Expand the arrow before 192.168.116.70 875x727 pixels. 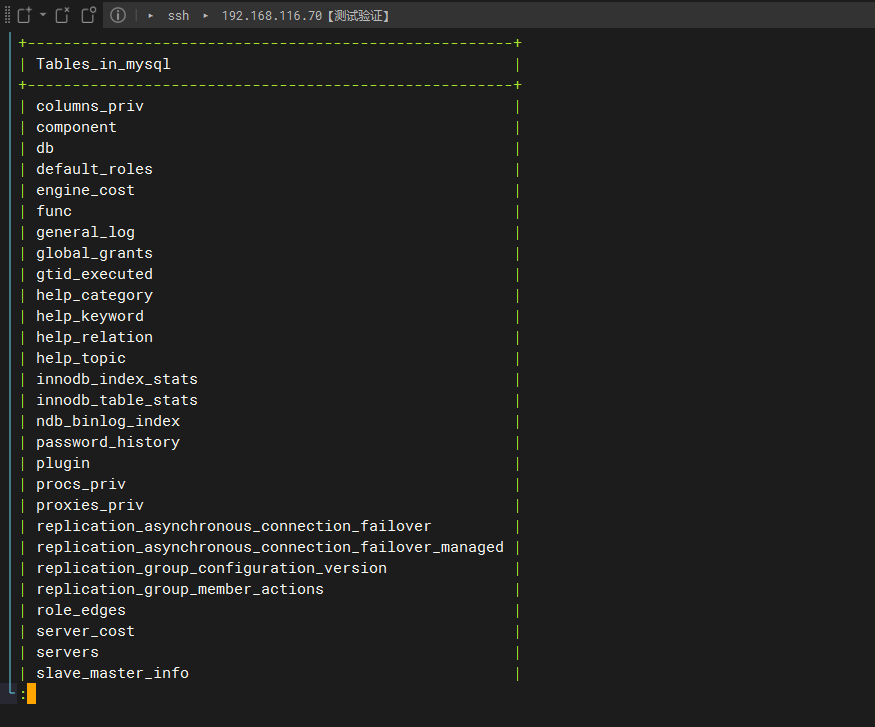click(205, 16)
